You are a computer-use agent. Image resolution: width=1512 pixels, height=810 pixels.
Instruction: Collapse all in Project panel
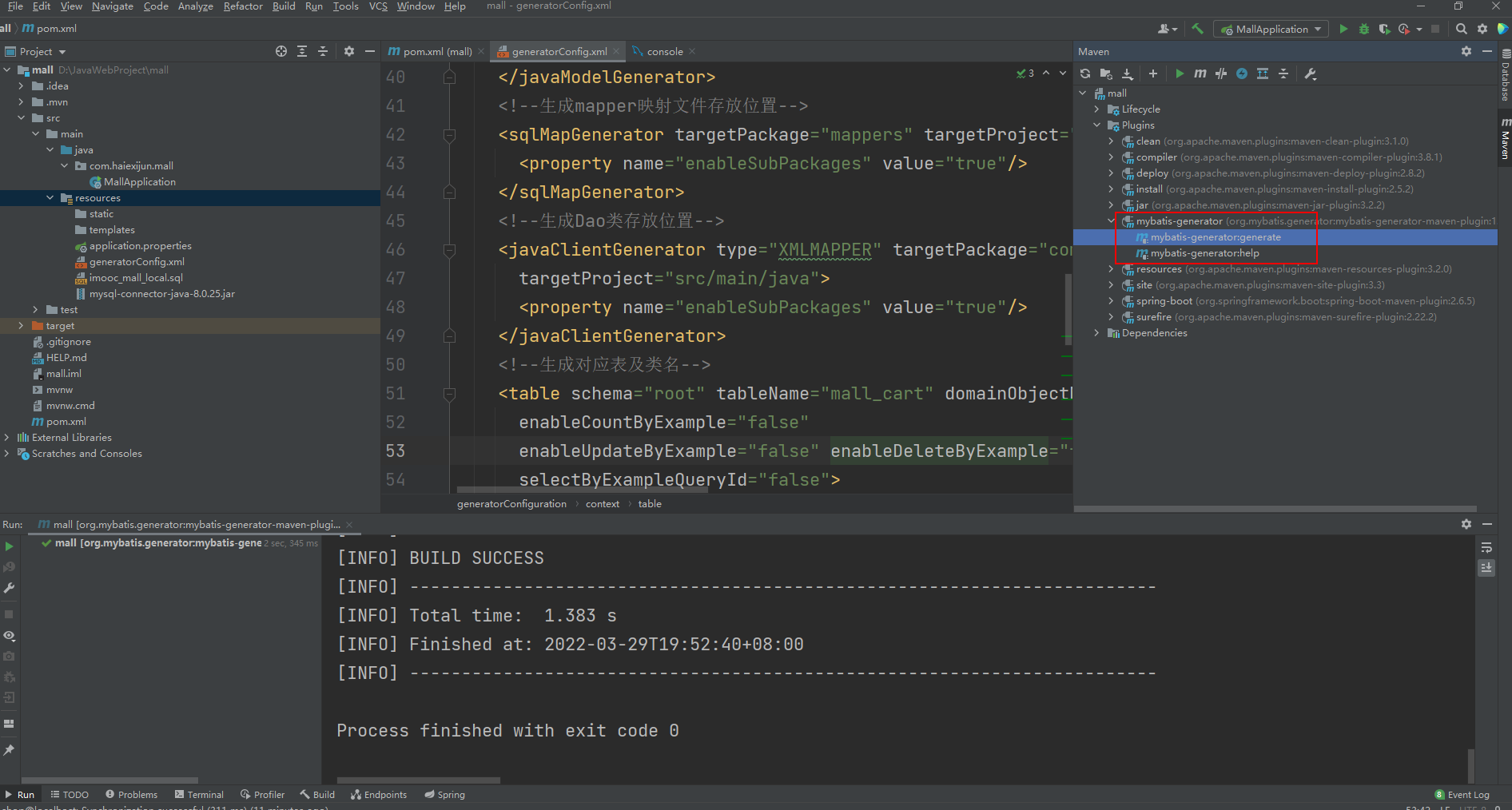click(323, 51)
